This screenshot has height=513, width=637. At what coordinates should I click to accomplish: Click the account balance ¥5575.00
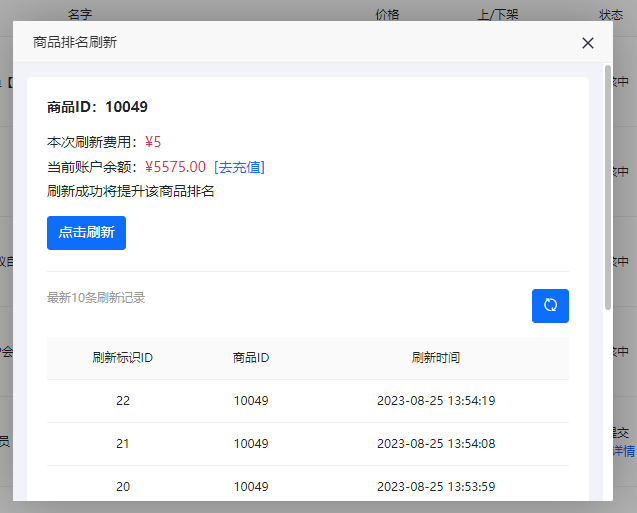[175, 167]
